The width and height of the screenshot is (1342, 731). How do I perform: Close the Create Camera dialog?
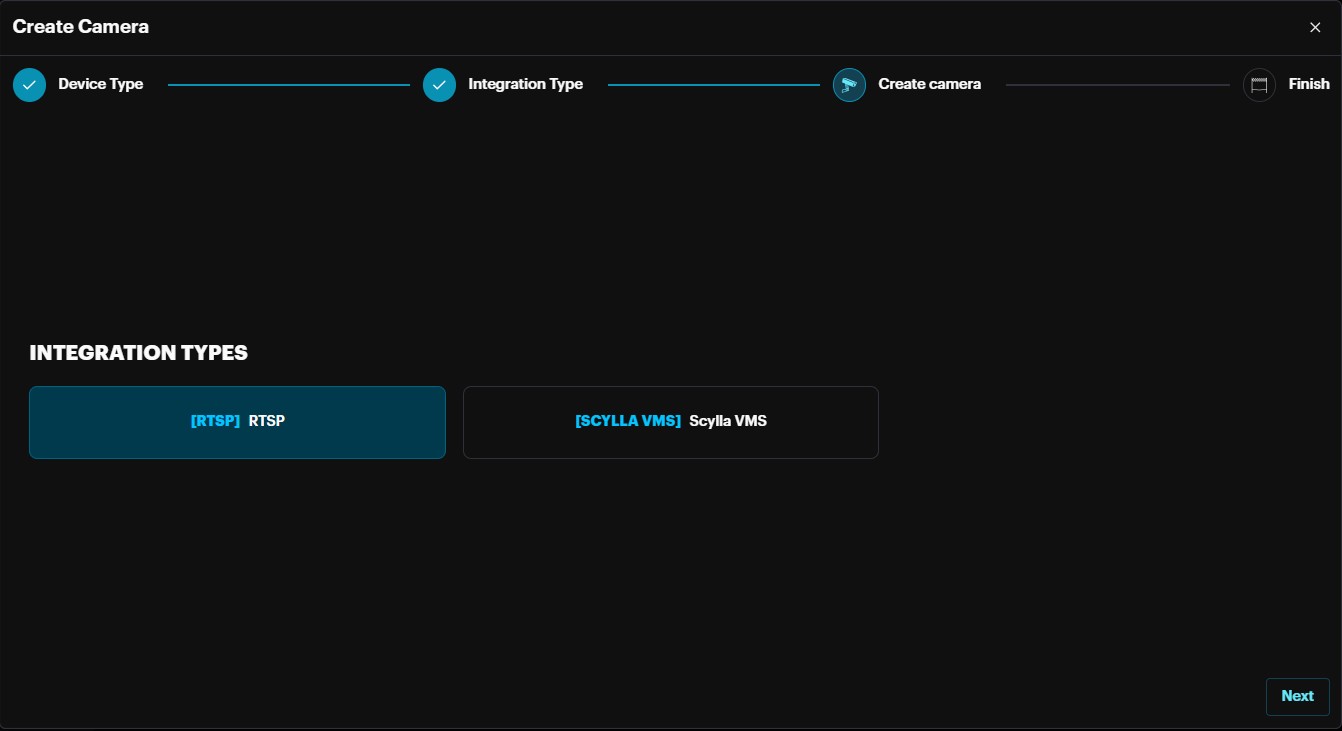coord(1315,27)
